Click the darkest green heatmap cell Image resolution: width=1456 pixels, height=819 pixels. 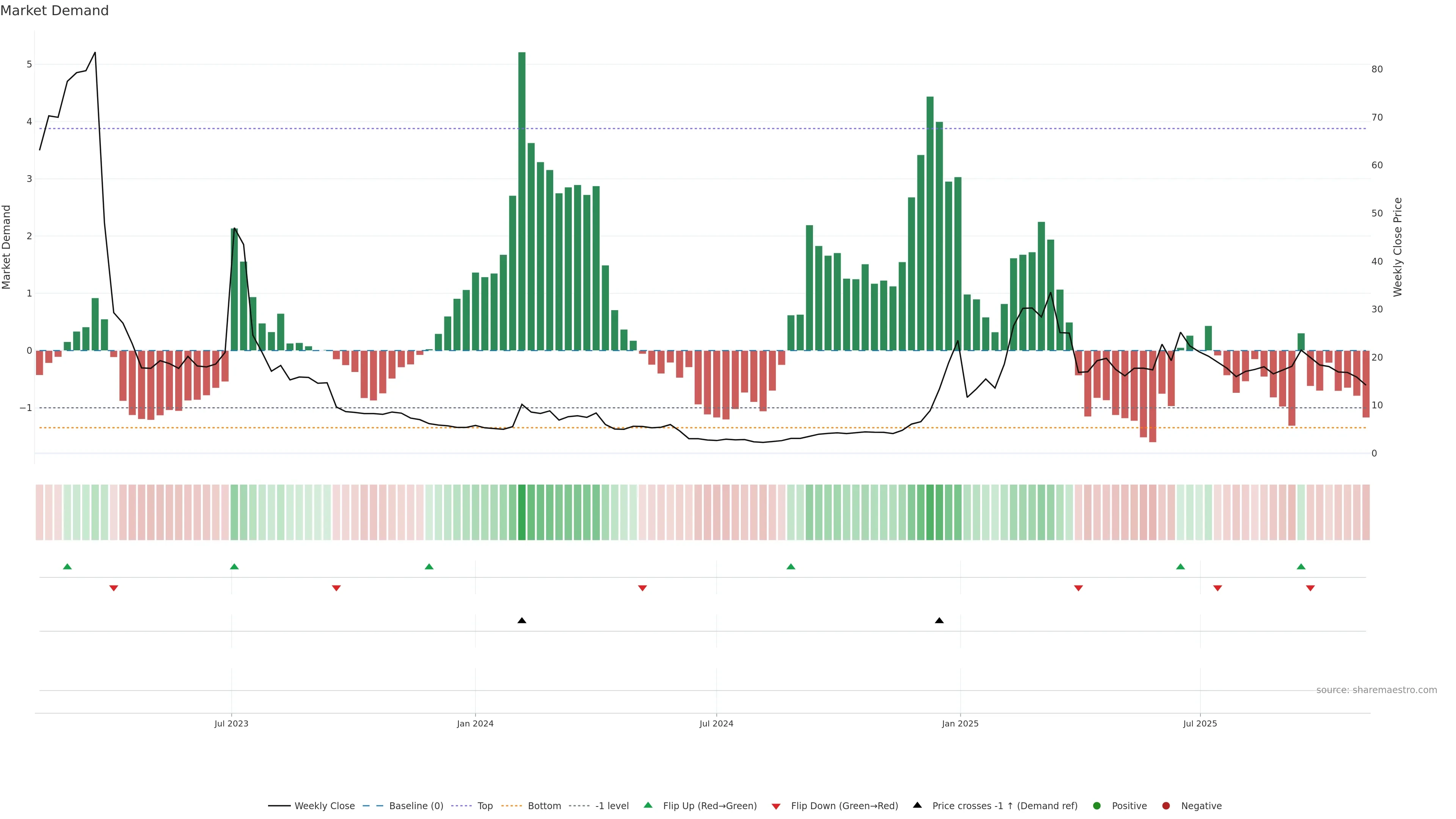point(522,512)
